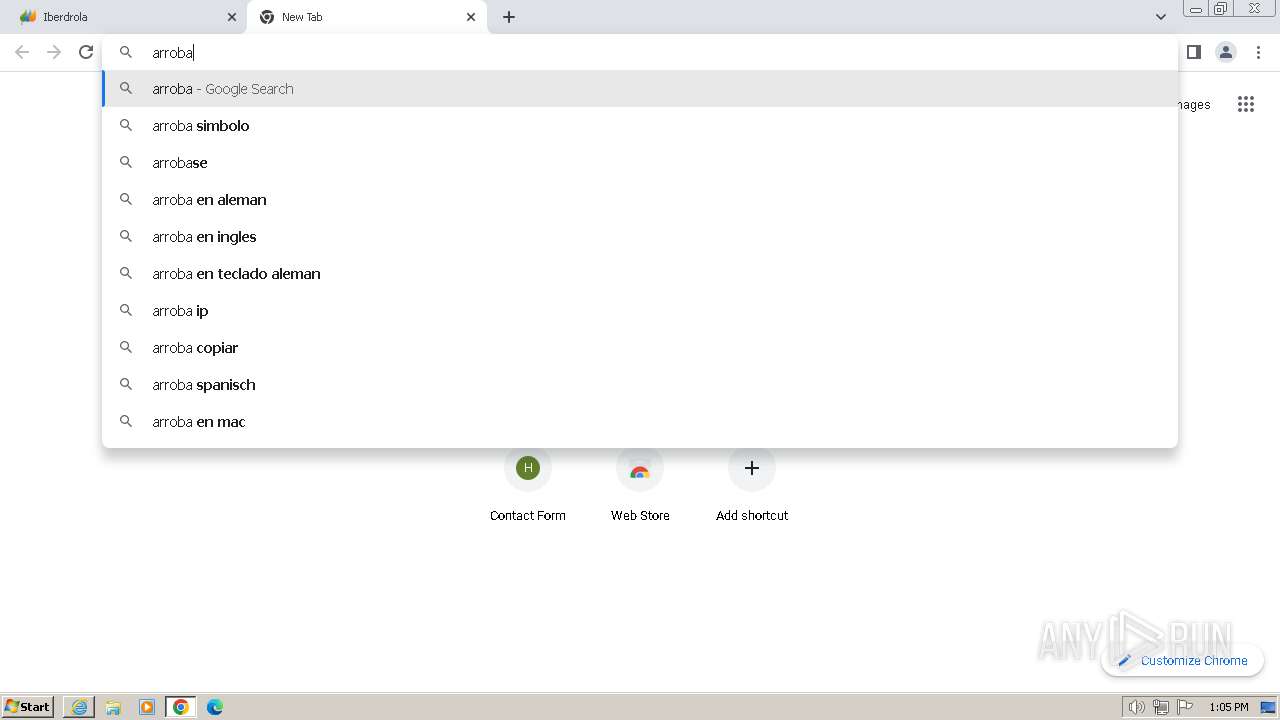Click the Show desktop tray button
Image resolution: width=1280 pixels, height=720 pixels.
pos(1268,707)
